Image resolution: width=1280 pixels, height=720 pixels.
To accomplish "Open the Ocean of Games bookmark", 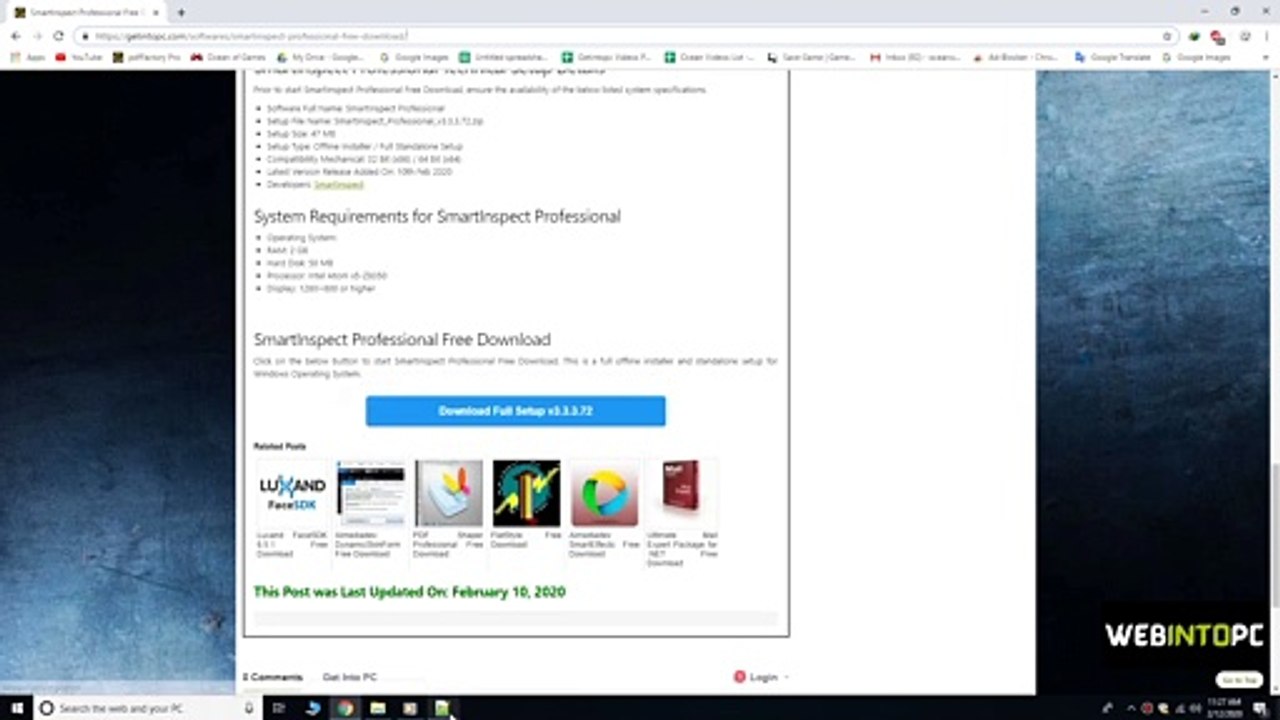I will point(228,58).
